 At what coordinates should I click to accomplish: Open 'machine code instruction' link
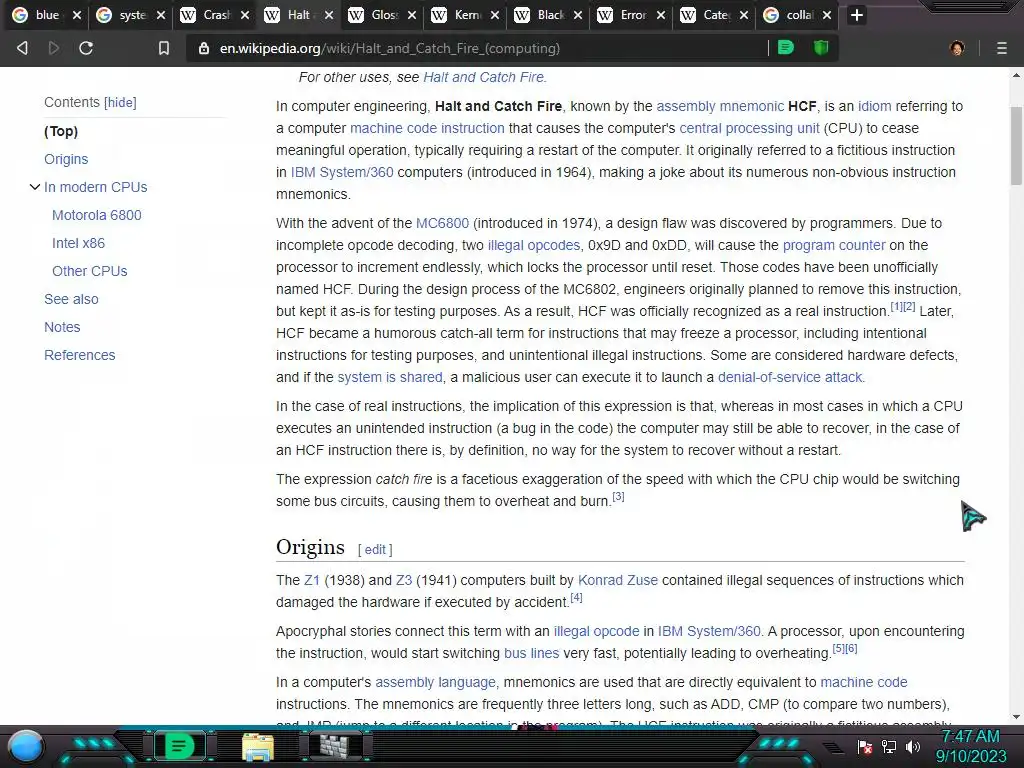click(427, 129)
